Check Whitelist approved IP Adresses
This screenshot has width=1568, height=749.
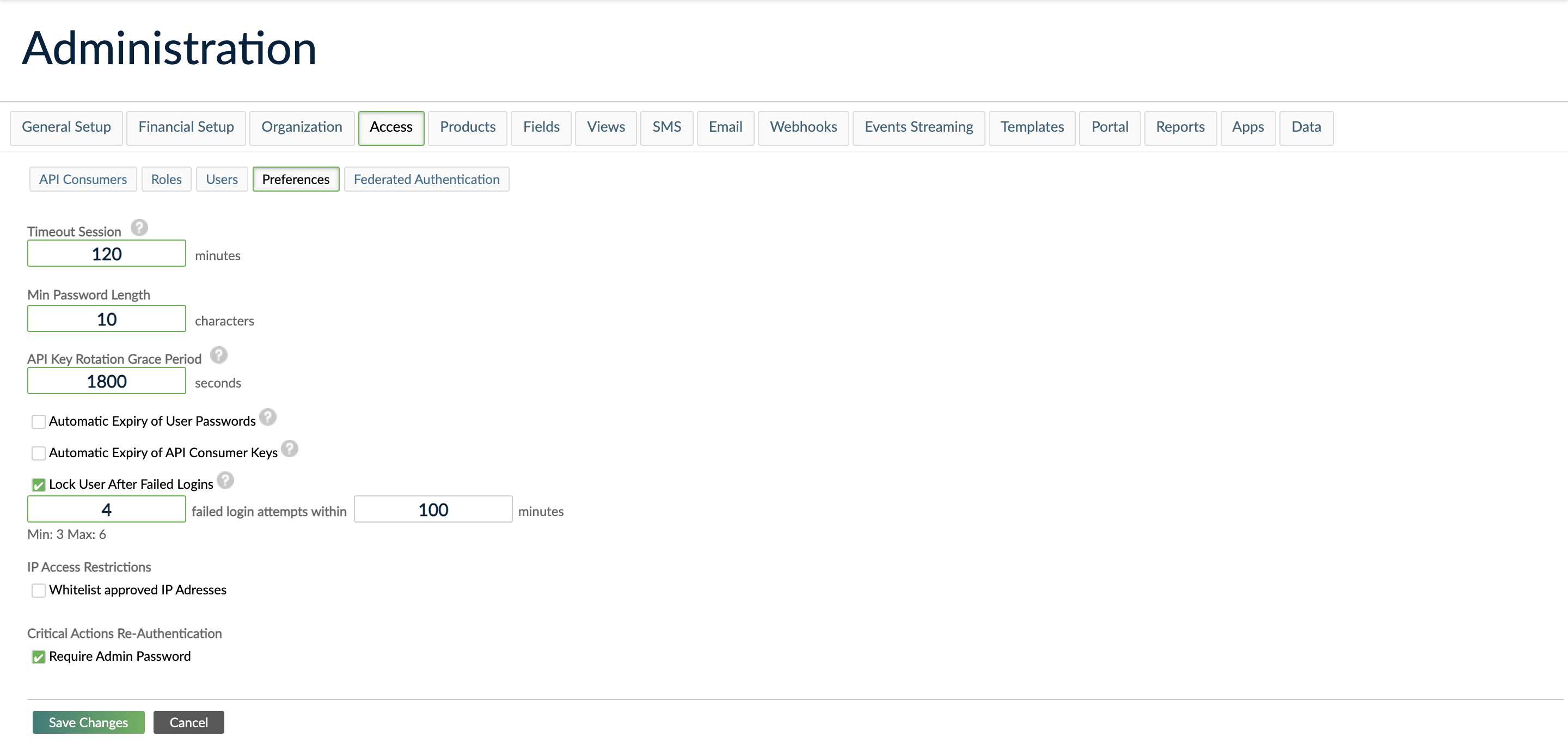(x=38, y=590)
